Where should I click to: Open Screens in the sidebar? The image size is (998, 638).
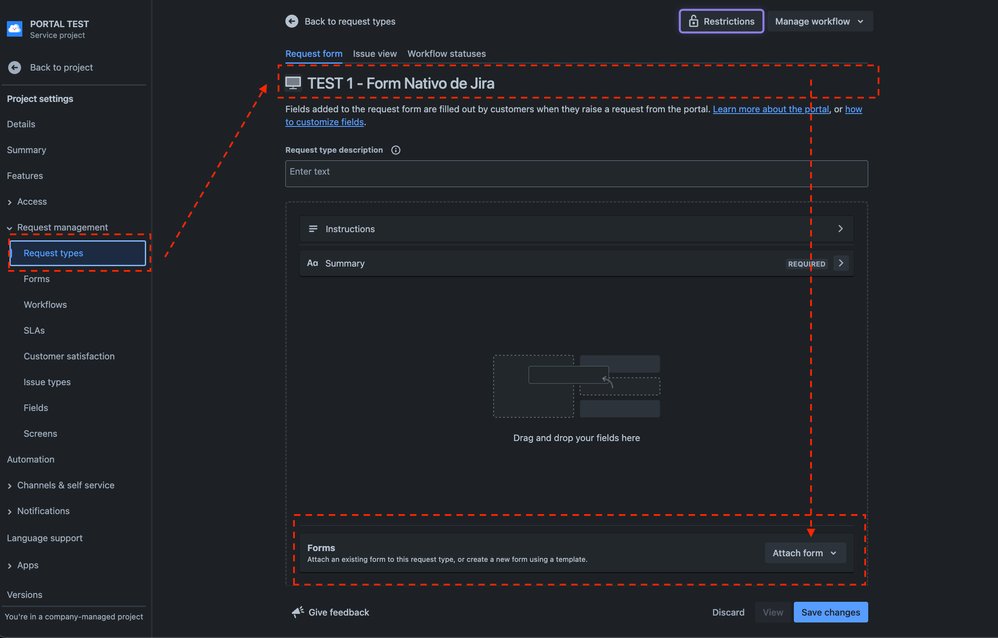(x=40, y=434)
